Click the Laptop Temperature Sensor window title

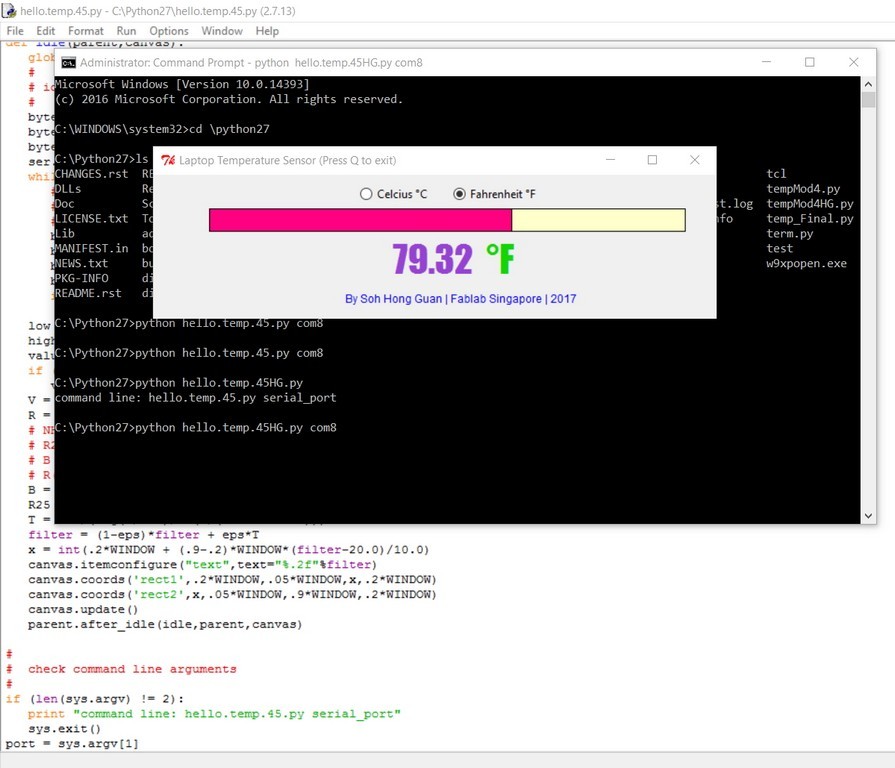pos(287,160)
